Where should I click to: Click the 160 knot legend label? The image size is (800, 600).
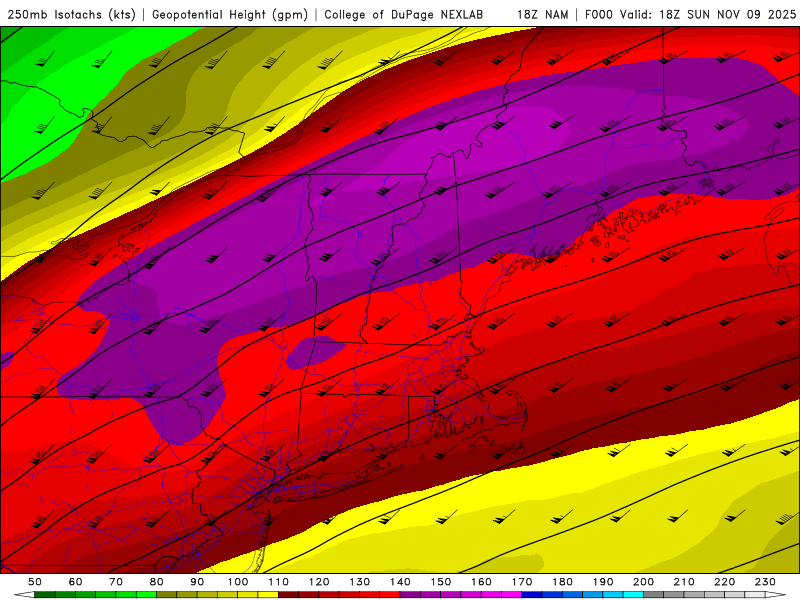click(481, 582)
